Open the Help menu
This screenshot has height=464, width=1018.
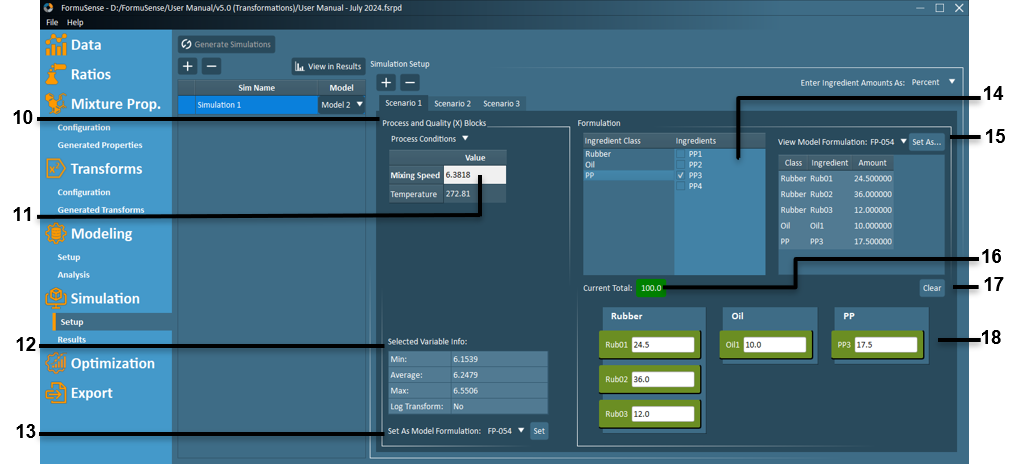75,22
